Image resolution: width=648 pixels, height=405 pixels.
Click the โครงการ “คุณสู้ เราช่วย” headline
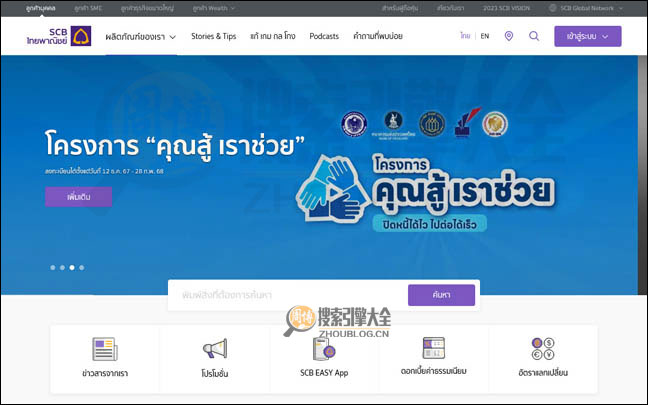[x=175, y=145]
